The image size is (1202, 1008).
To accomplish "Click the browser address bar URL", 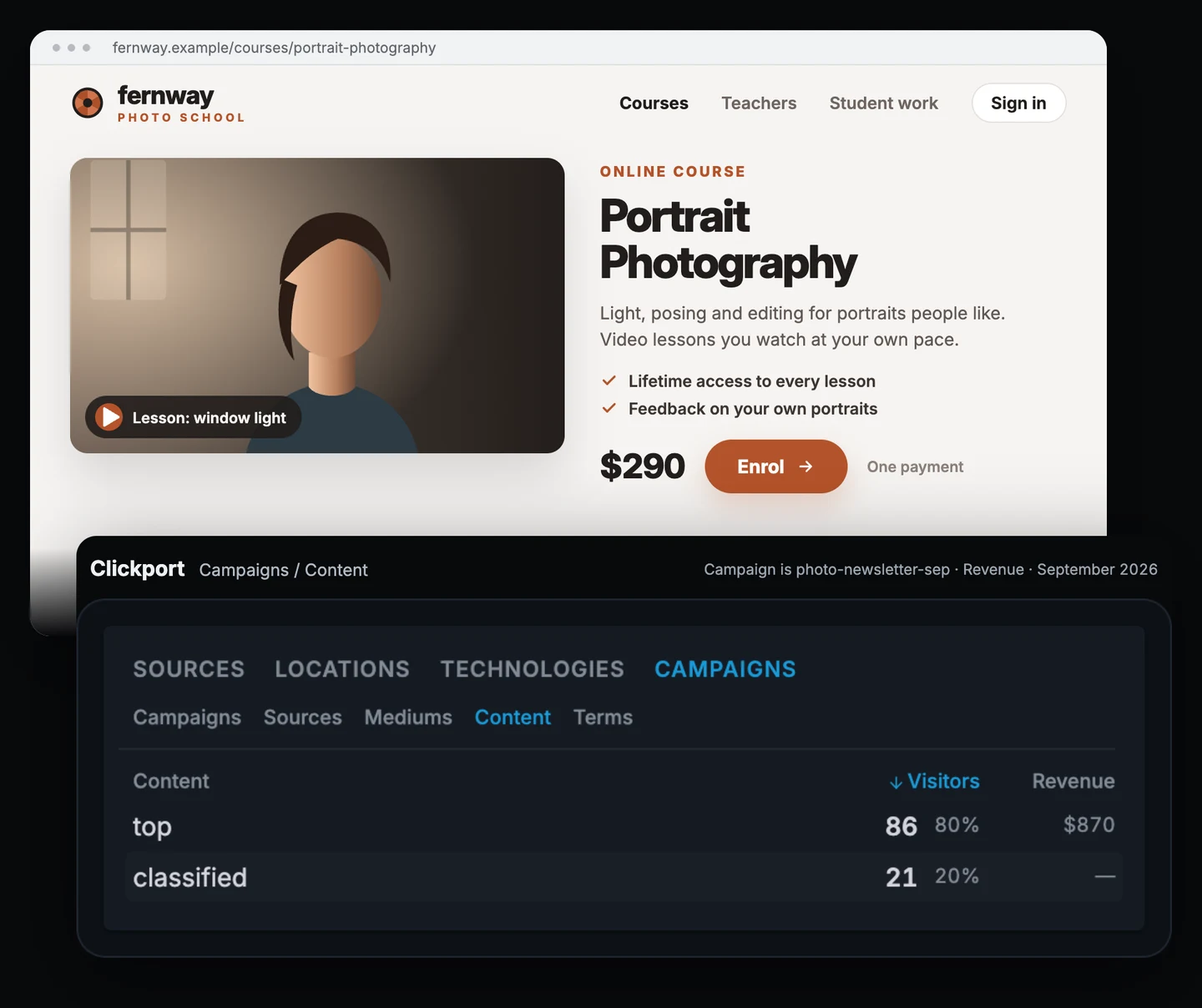I will tap(274, 48).
